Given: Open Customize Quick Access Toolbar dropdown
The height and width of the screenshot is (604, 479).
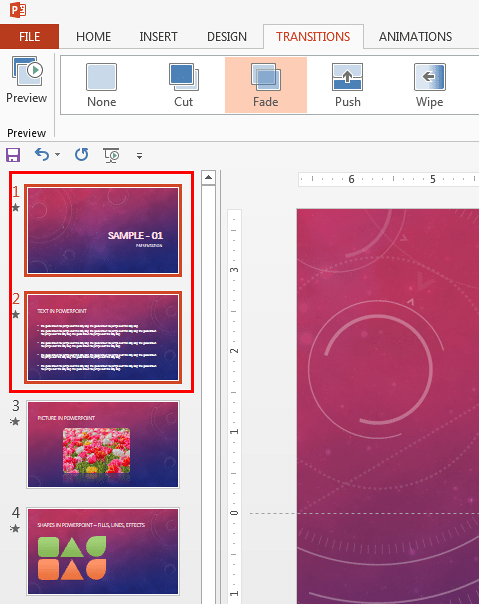Looking at the screenshot, I should [x=139, y=156].
